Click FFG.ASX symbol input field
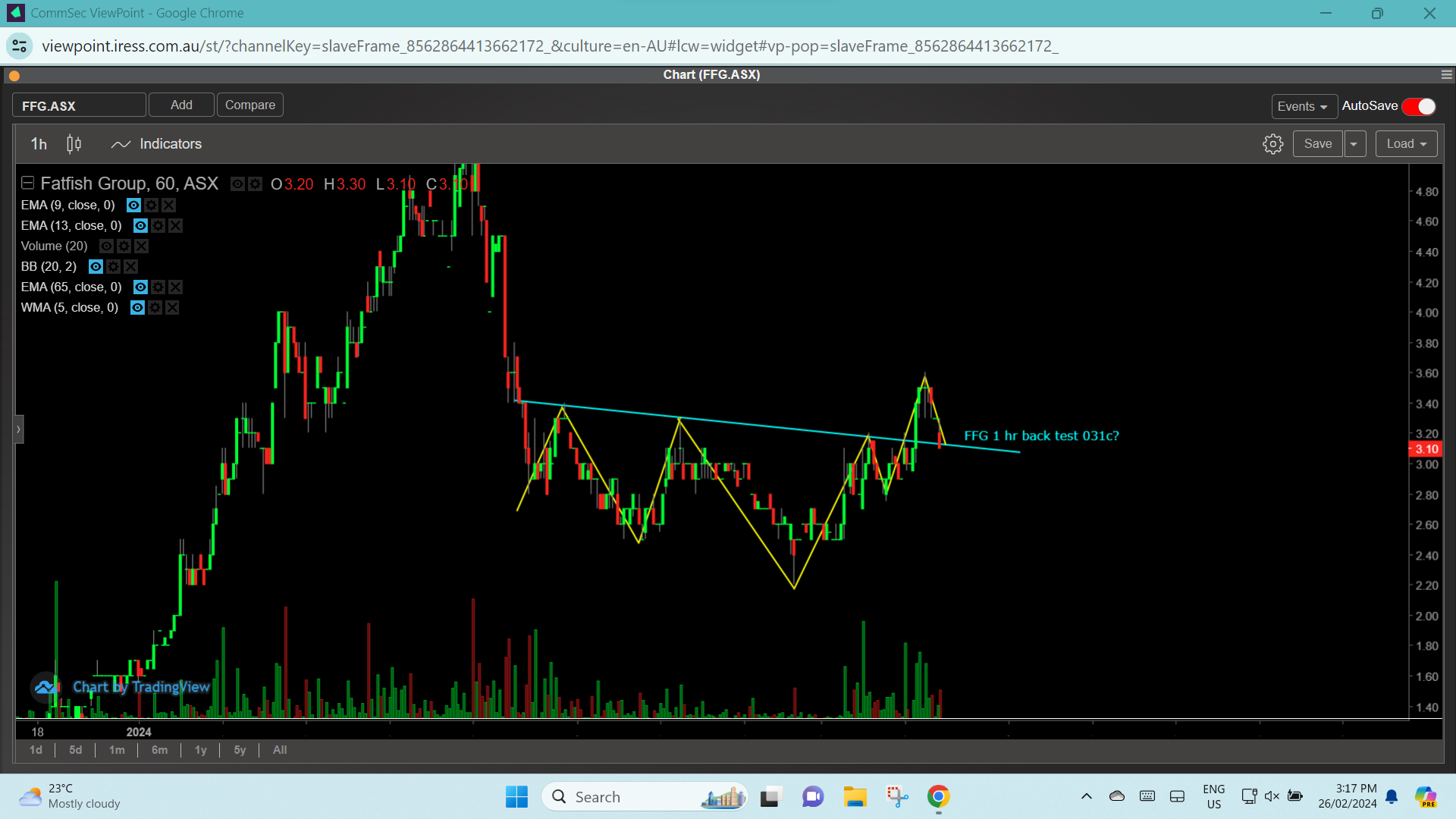The width and height of the screenshot is (1456, 819). (79, 105)
